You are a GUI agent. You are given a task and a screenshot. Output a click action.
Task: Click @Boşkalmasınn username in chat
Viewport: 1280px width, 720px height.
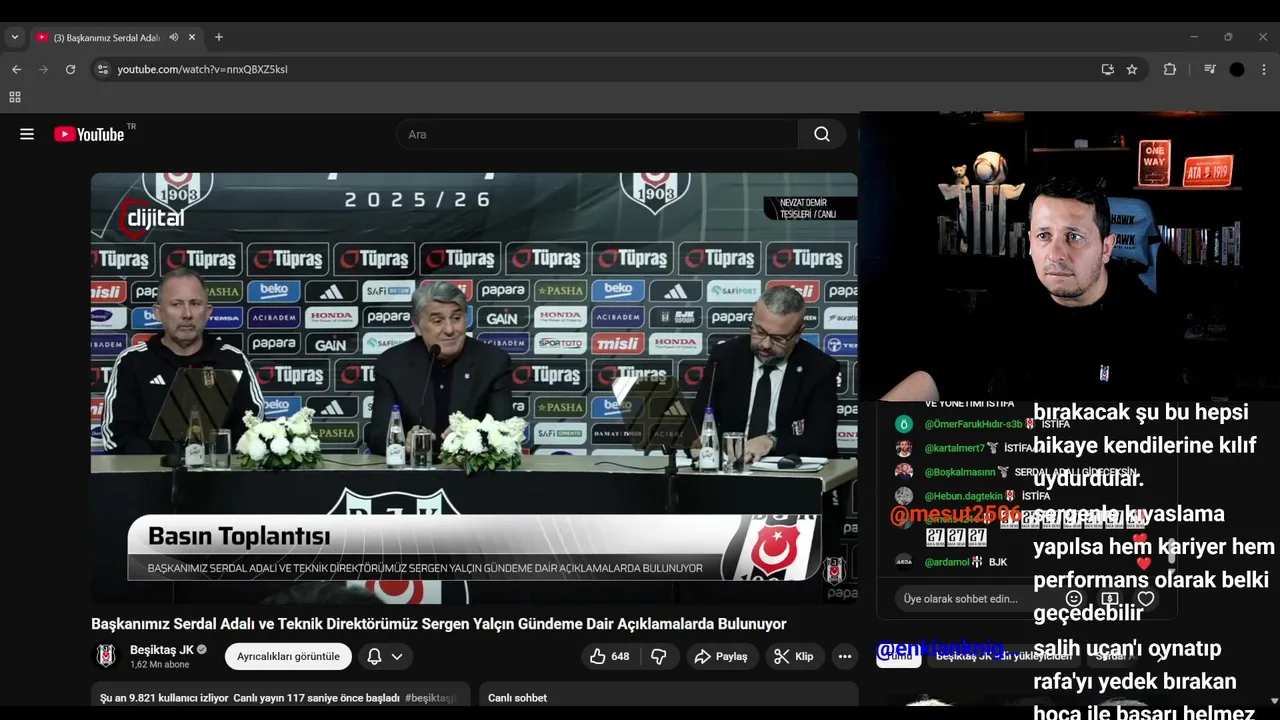pyautogui.click(x=960, y=472)
